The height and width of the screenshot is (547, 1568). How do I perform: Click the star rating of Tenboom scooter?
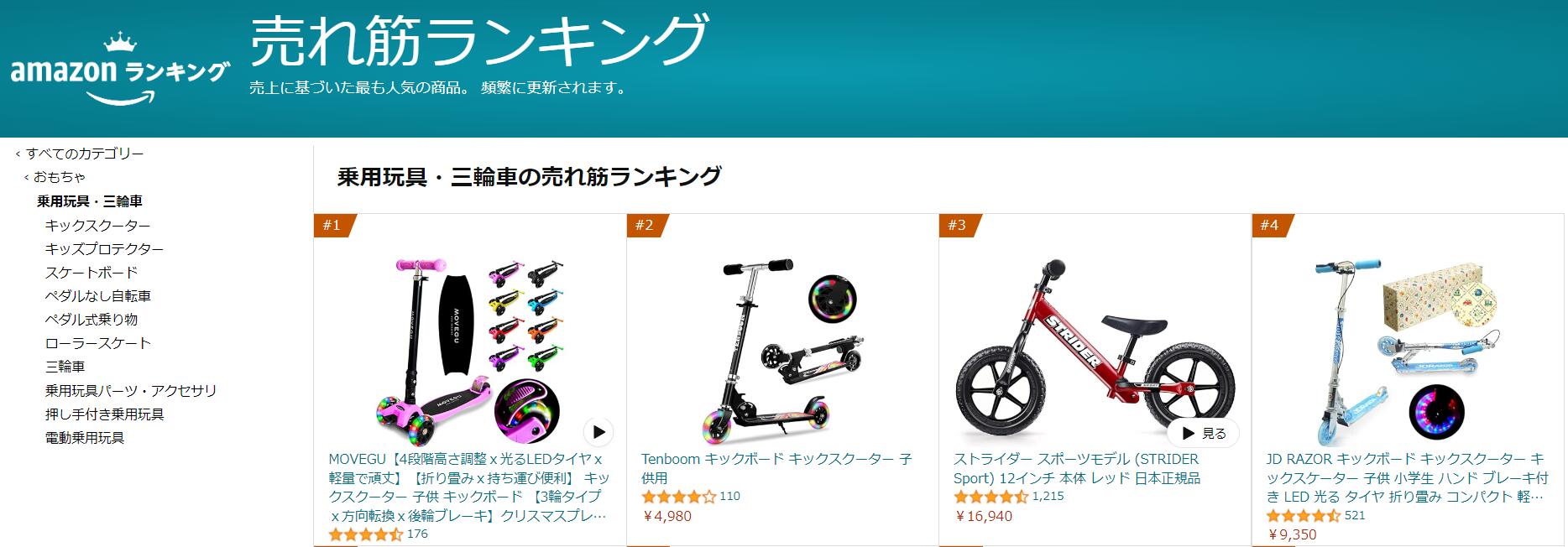click(678, 497)
